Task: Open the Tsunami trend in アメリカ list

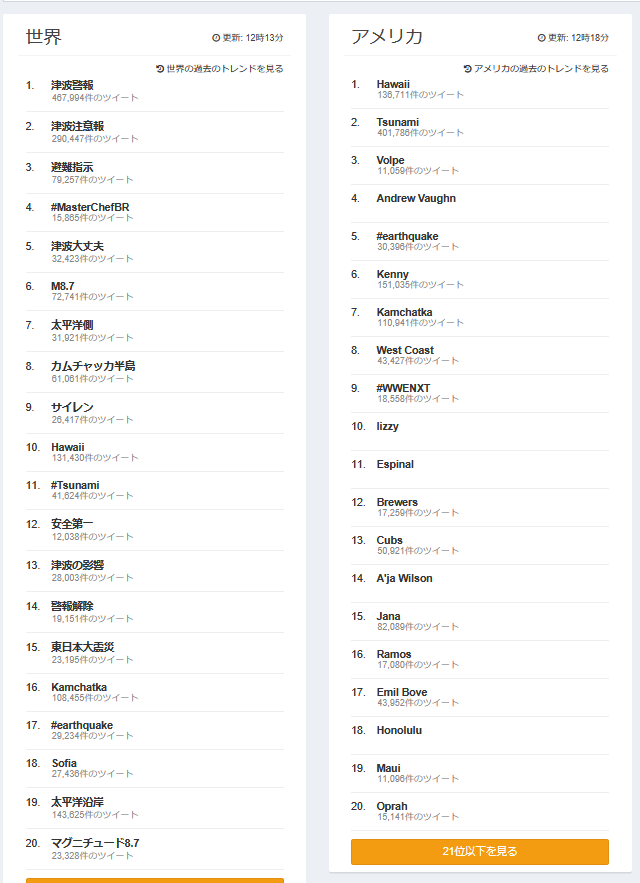Action: 398,122
